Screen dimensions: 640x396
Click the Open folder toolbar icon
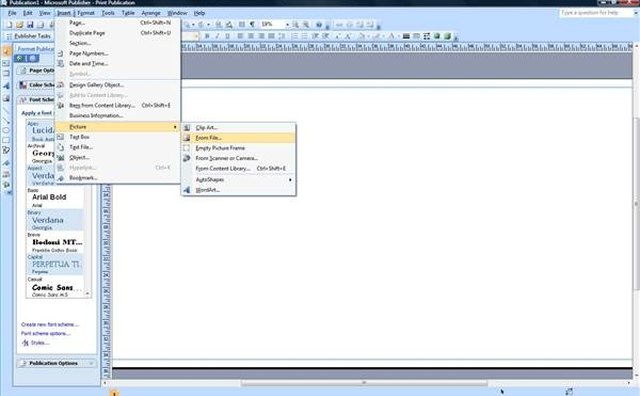click(x=20, y=25)
